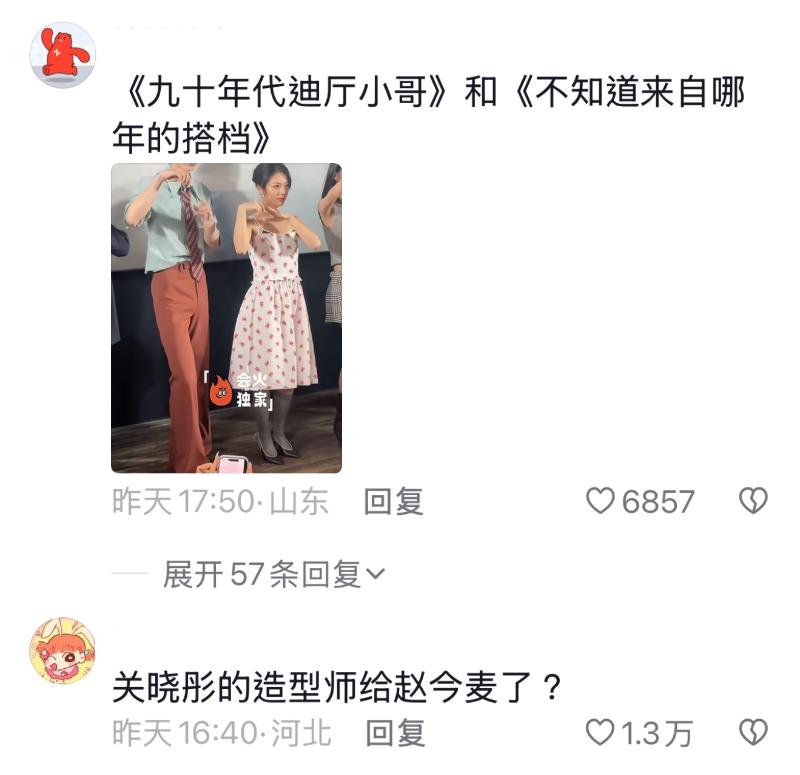The height and width of the screenshot is (775, 800).
Task: Select the comment text about 九十年代迪厅小哥
Action: click(x=429, y=115)
